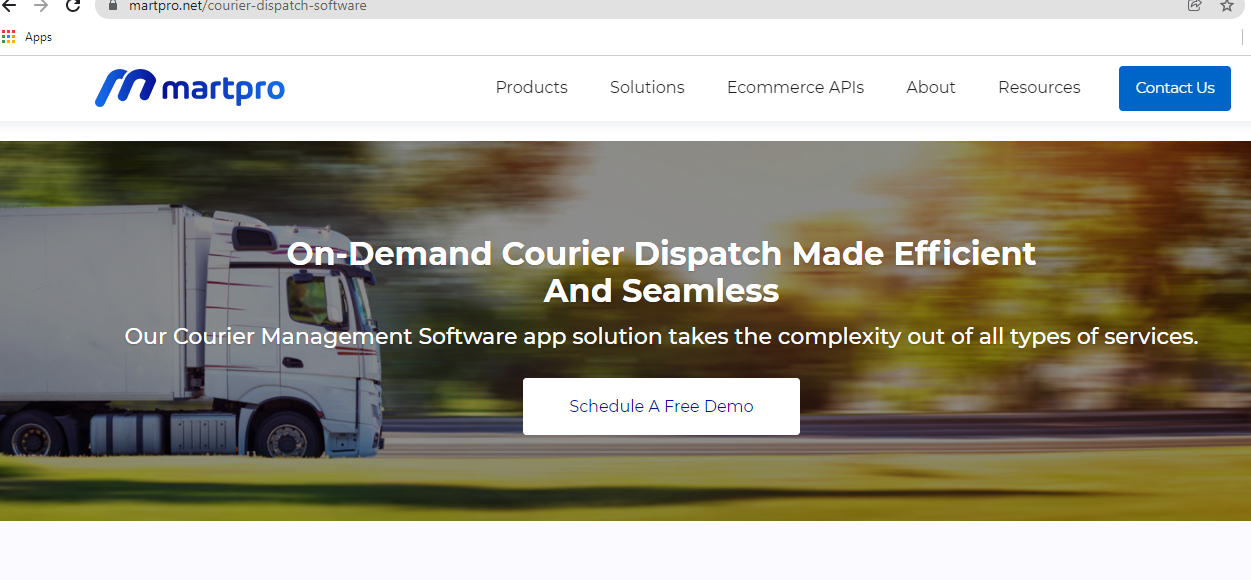Reload the courier-dispatch-software page
Screen dimensions: 1251x580
click(x=71, y=6)
